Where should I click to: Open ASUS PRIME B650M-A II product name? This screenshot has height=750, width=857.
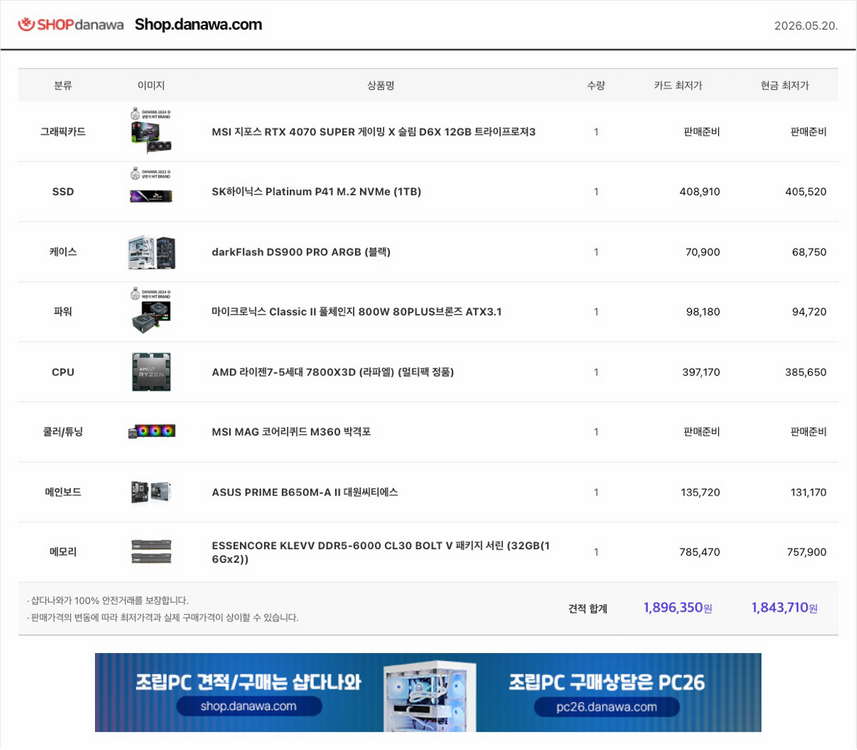point(305,492)
